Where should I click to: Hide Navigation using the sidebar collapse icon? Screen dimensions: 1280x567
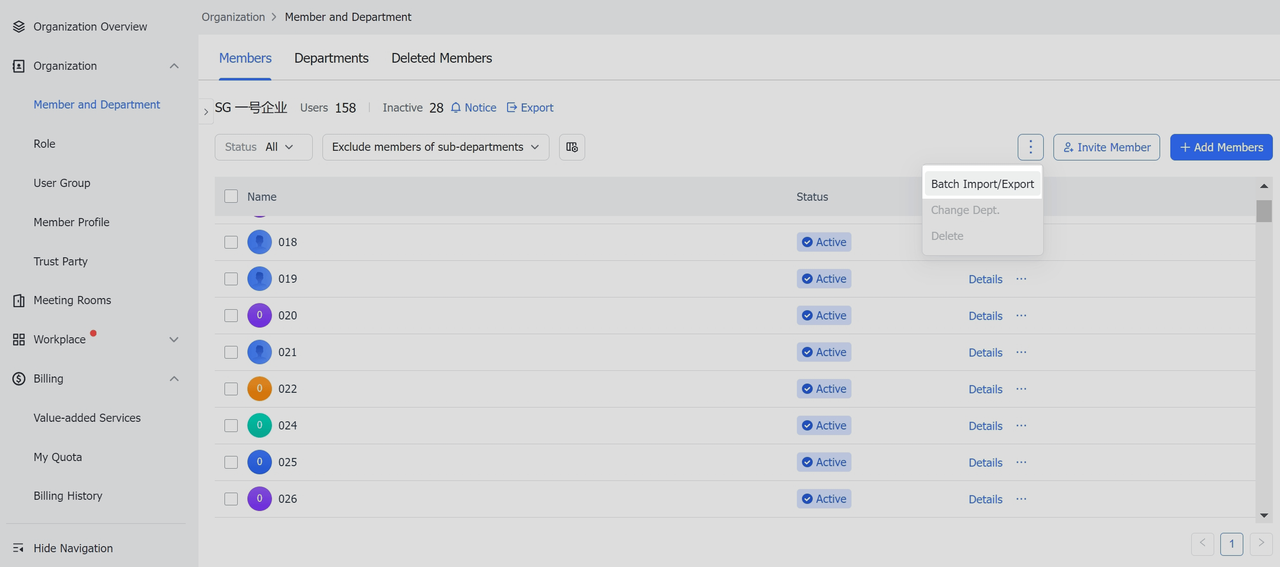19,548
